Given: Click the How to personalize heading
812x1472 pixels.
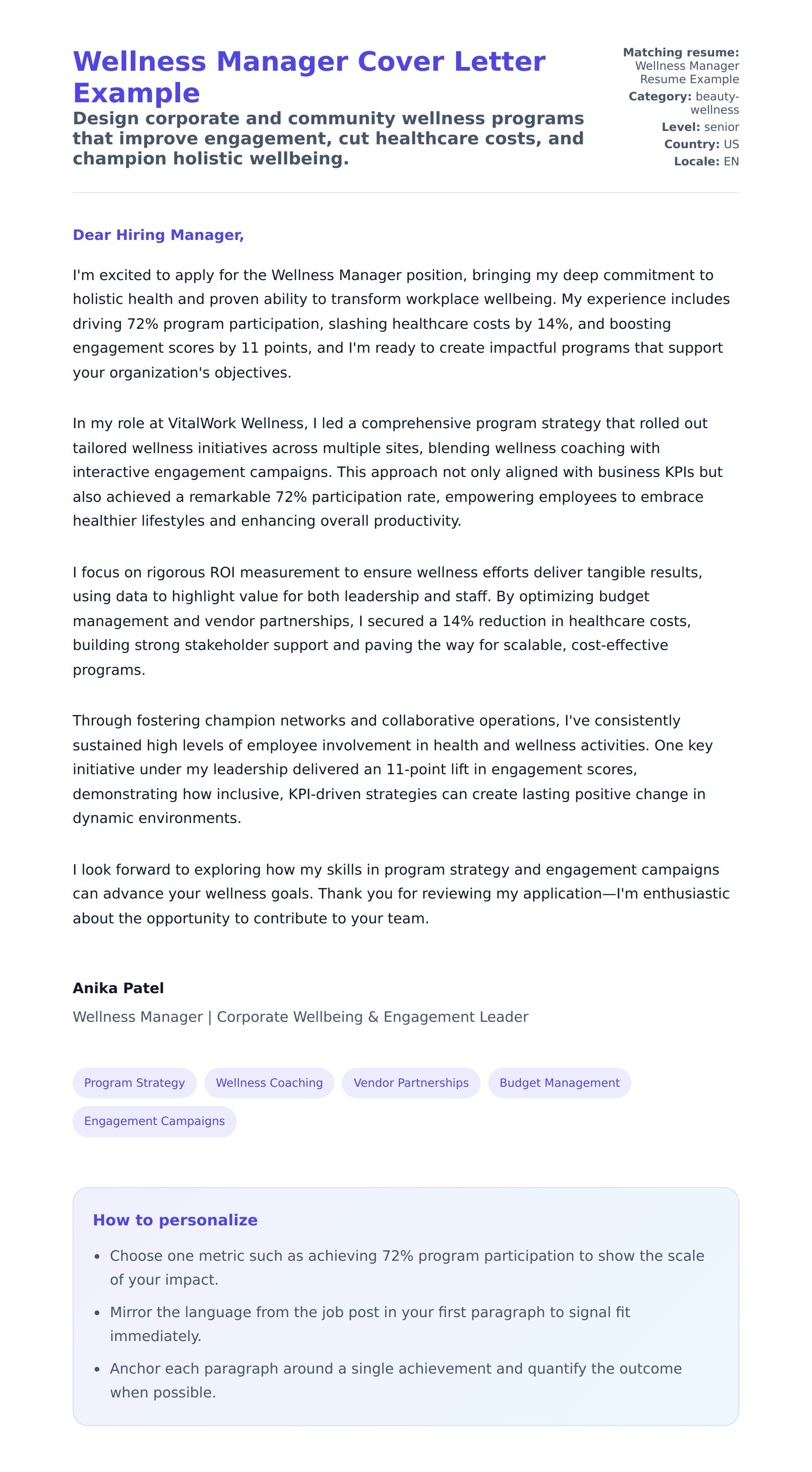Looking at the screenshot, I should (x=175, y=1220).
